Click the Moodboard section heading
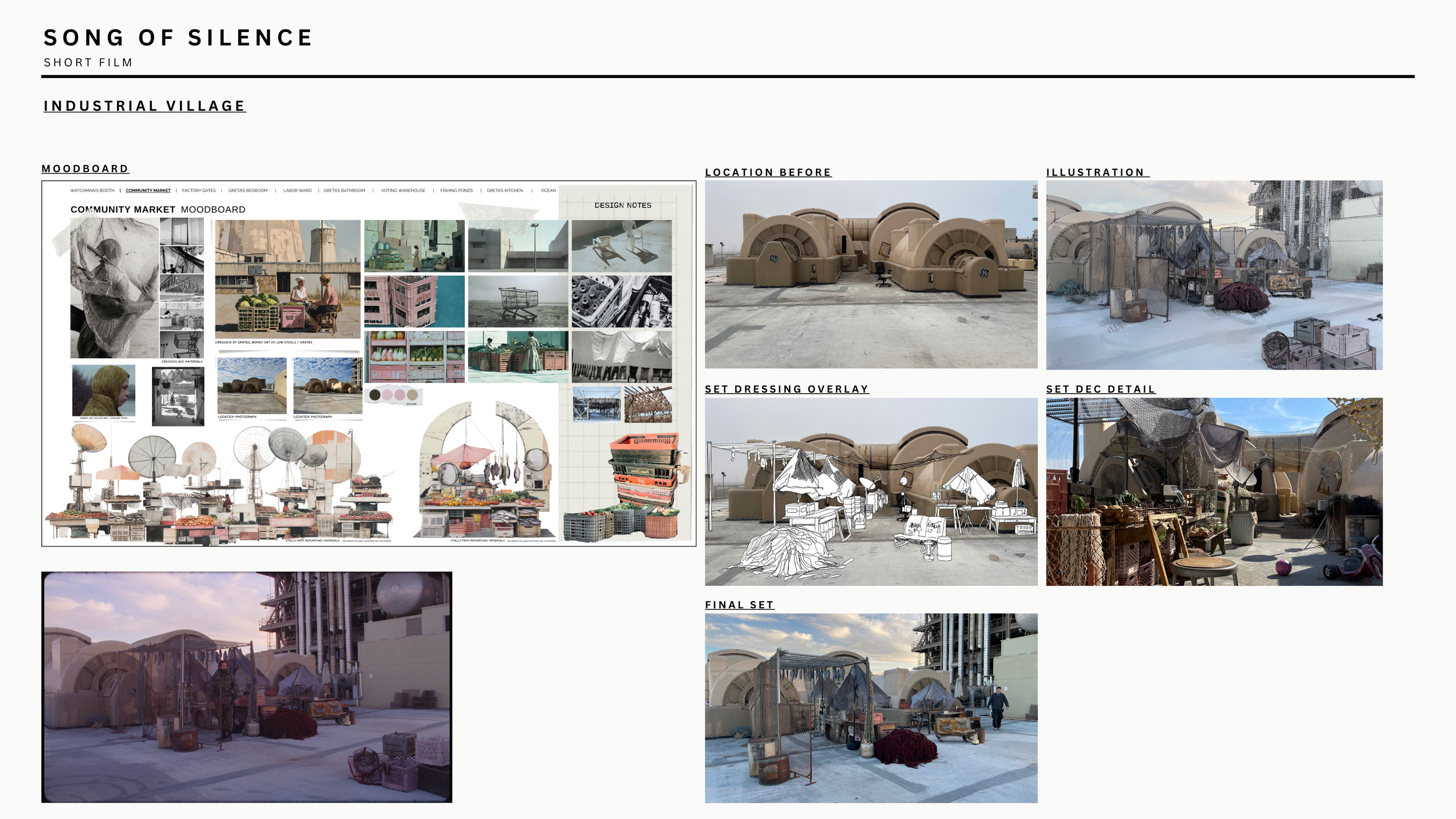The width and height of the screenshot is (1456, 819). click(x=85, y=169)
